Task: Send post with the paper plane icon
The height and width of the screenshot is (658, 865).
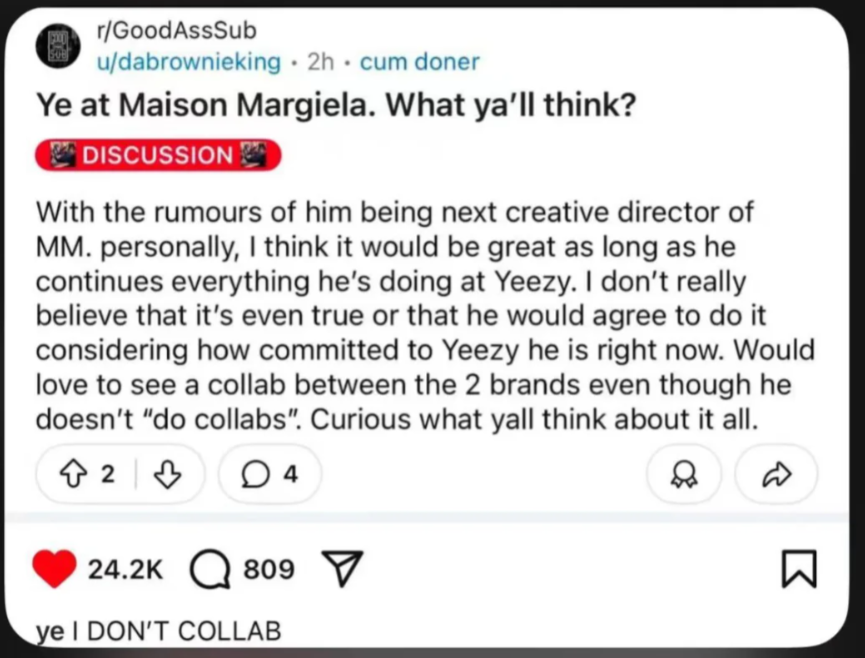Action: pyautogui.click(x=343, y=568)
